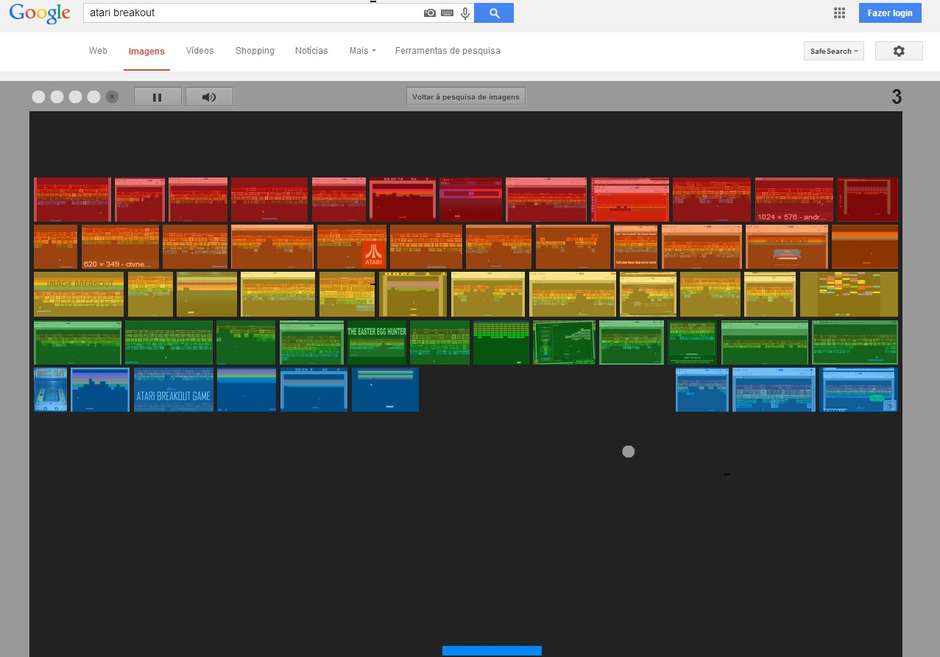
Task: Open search by image camera icon
Action: coord(429,13)
